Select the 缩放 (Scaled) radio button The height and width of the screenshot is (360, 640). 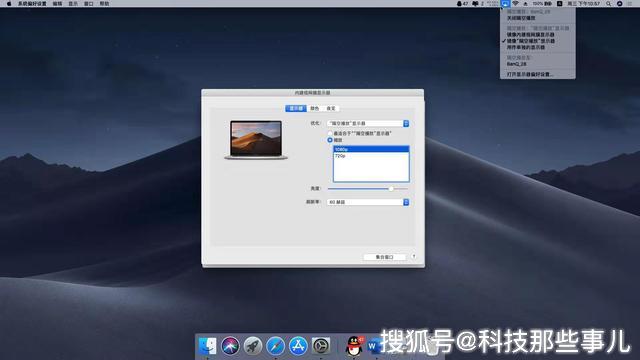(330, 140)
